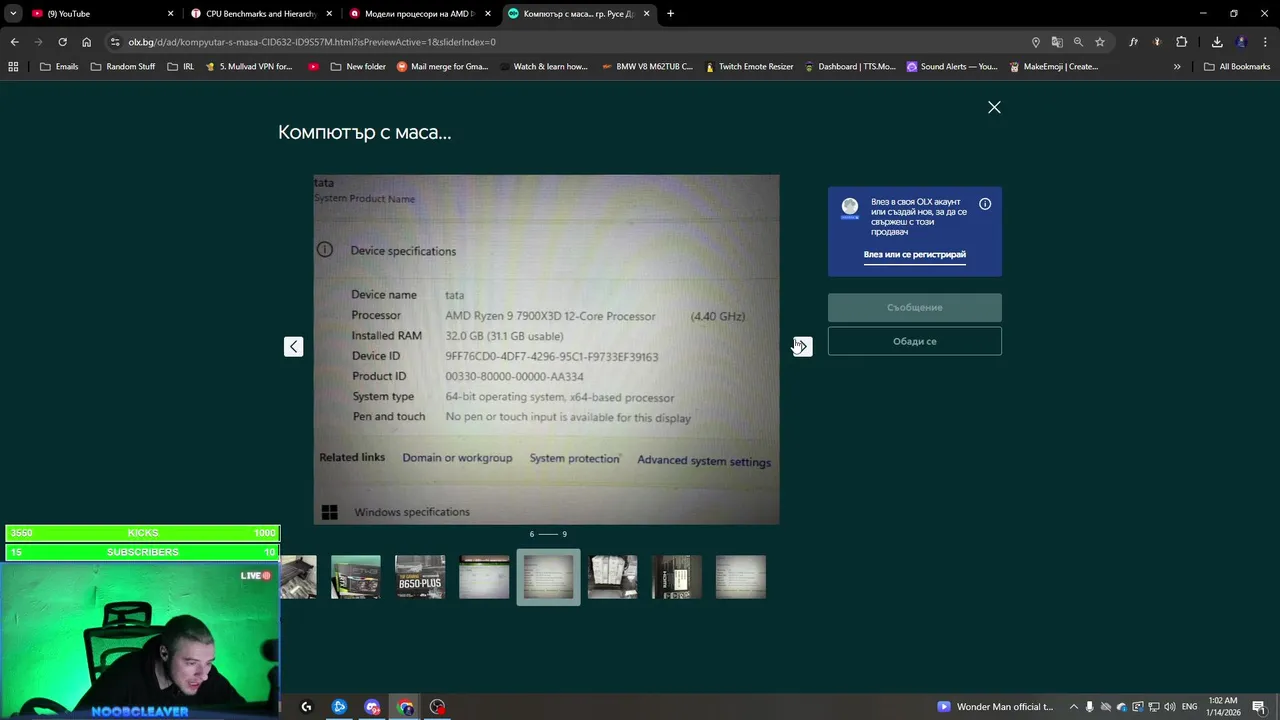
Task: Go back to the previous page
Action: [x=14, y=42]
